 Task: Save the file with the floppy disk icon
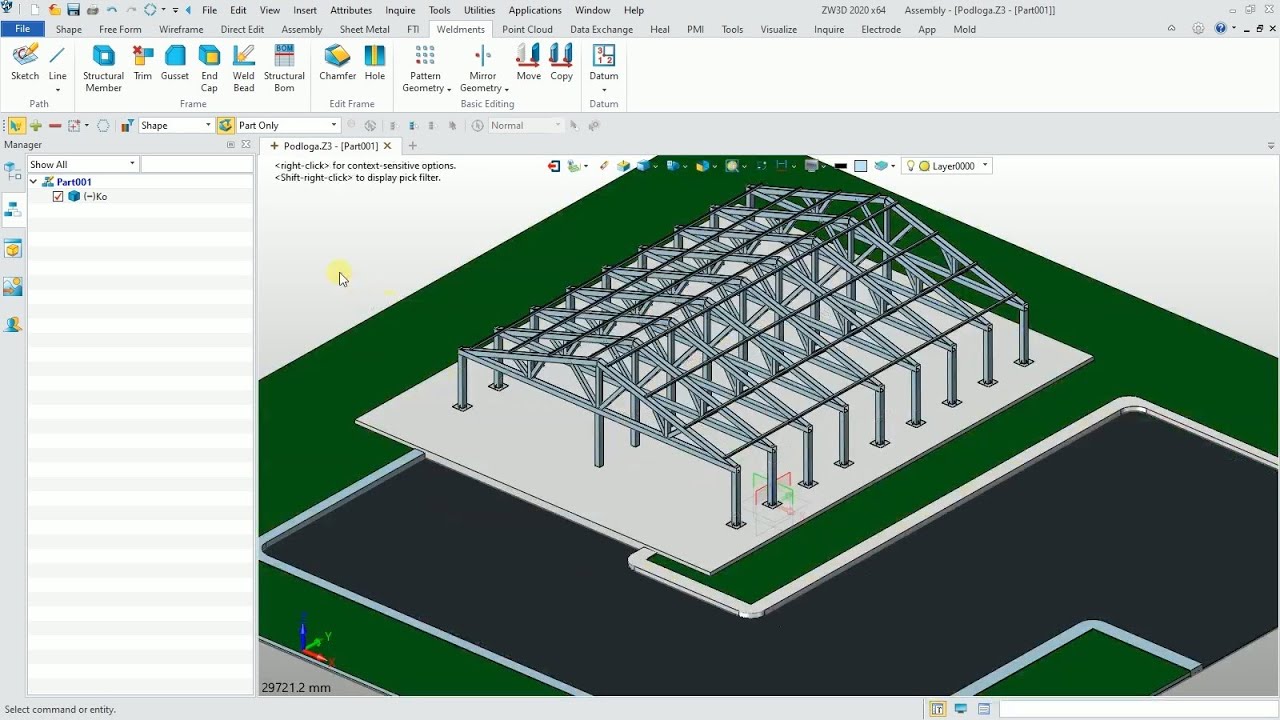point(73,10)
